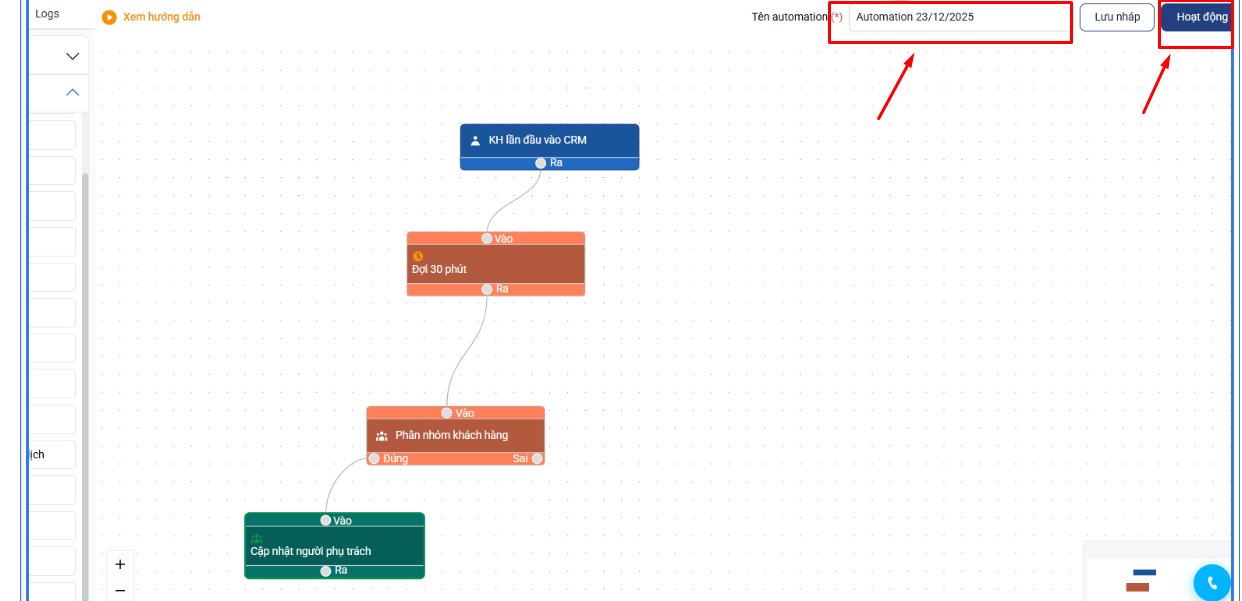
Task: Switch to the Logs tab
Action: 47,14
